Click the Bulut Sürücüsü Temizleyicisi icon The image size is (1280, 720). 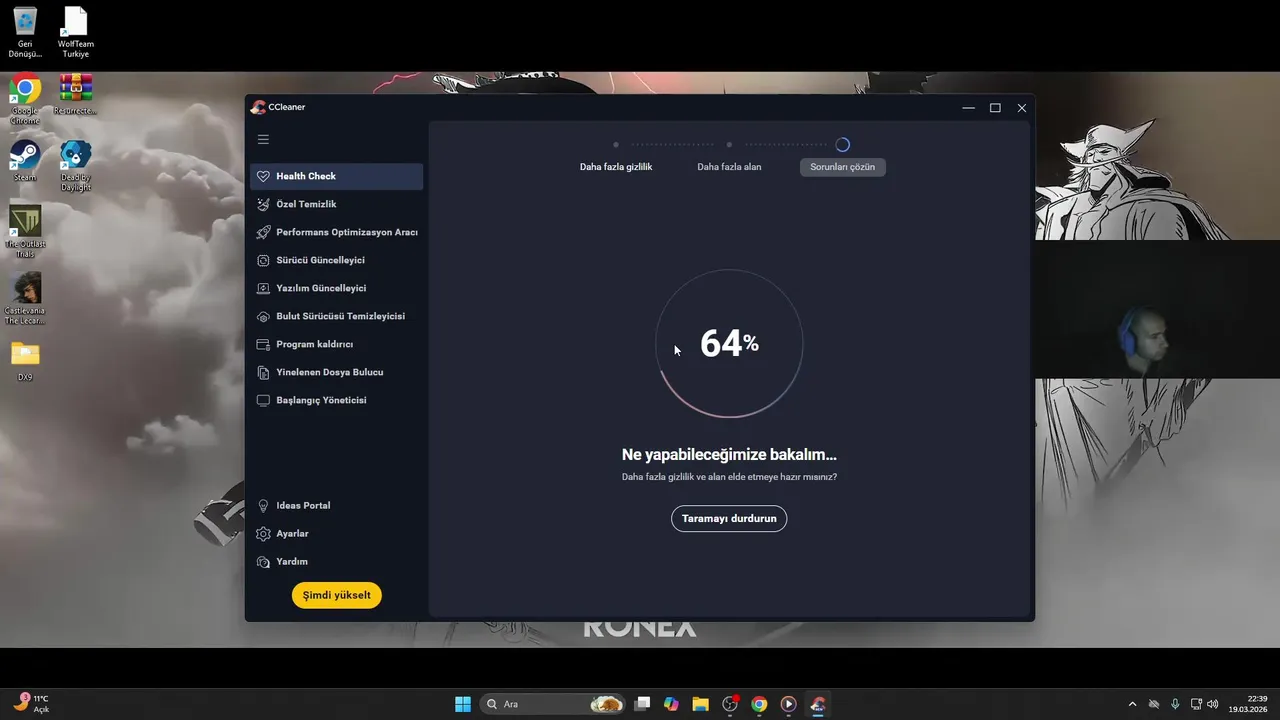click(x=263, y=316)
